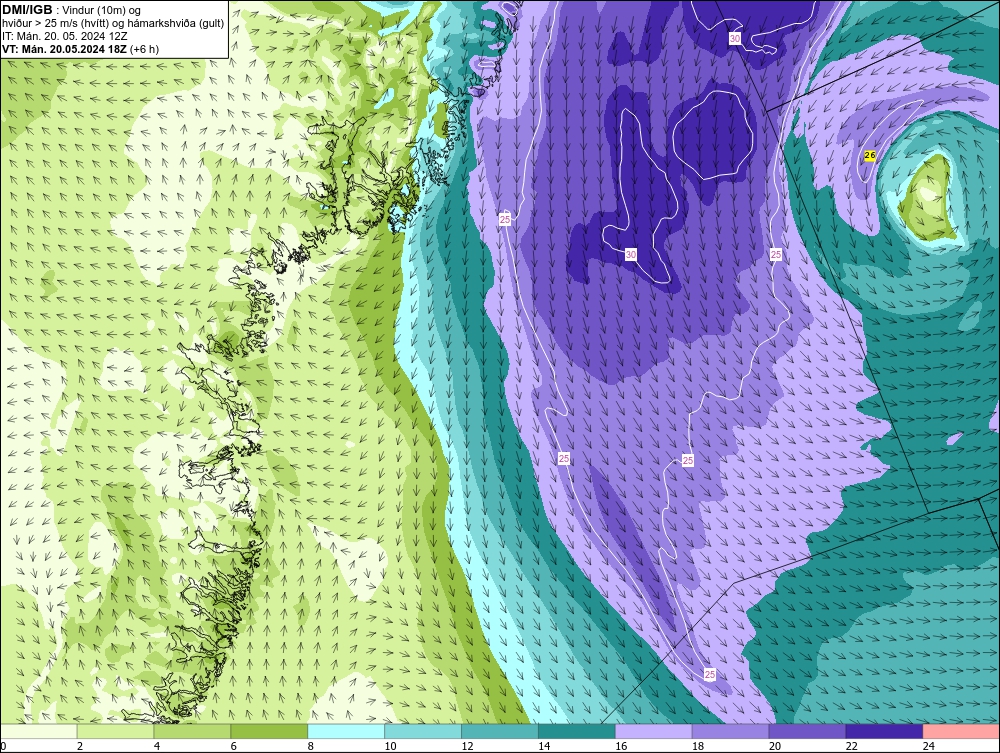This screenshot has width=1000, height=753.
Task: Click the legend scale value 22
Action: pyautogui.click(x=852, y=746)
